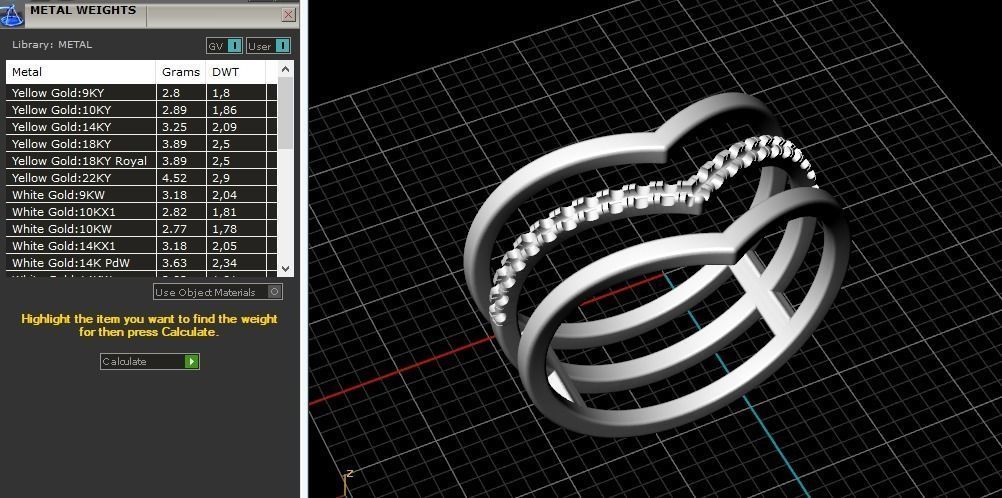Click the Calculate button
Viewport: 1002px width, 498px height.
click(x=150, y=361)
